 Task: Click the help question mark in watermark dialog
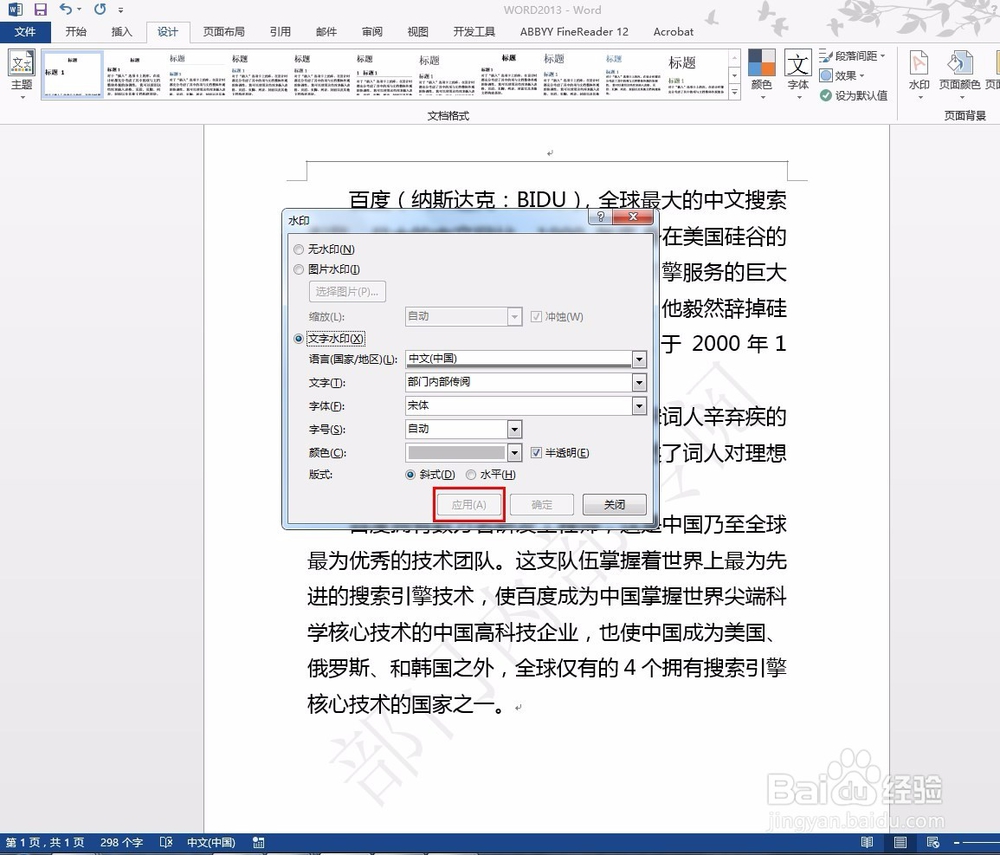tap(600, 217)
